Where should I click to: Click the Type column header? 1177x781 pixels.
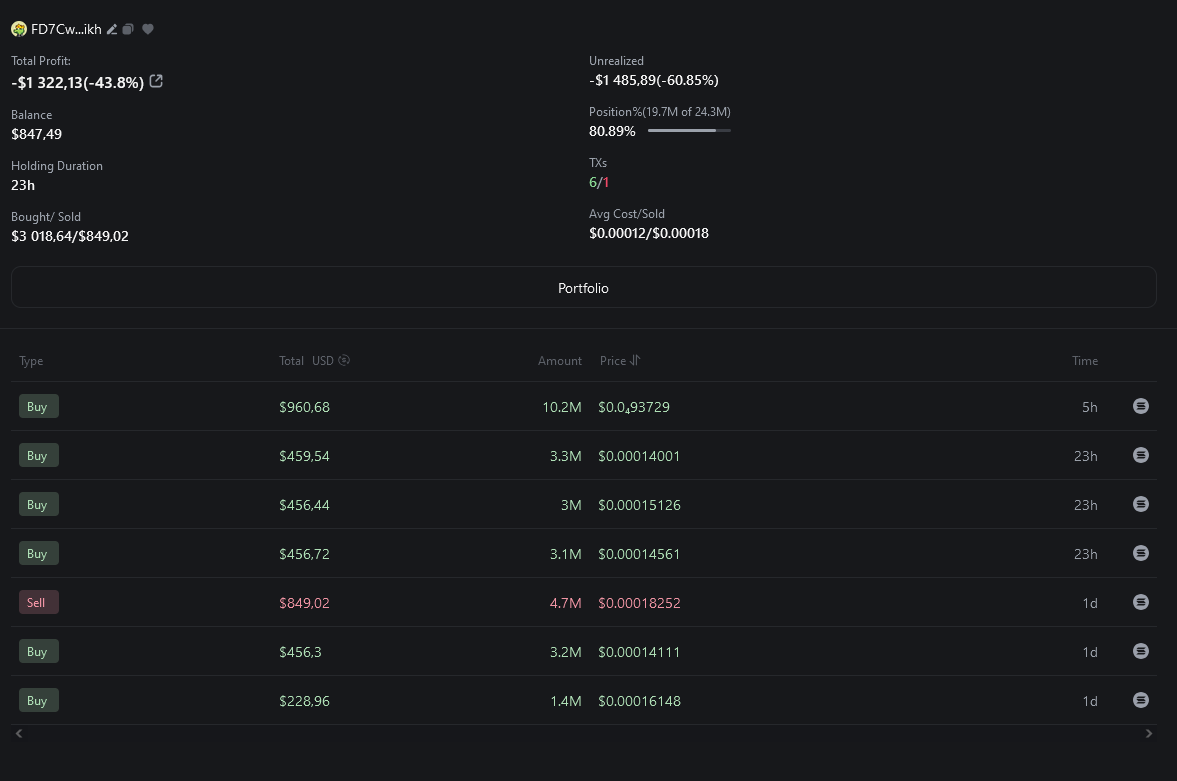[x=31, y=361]
